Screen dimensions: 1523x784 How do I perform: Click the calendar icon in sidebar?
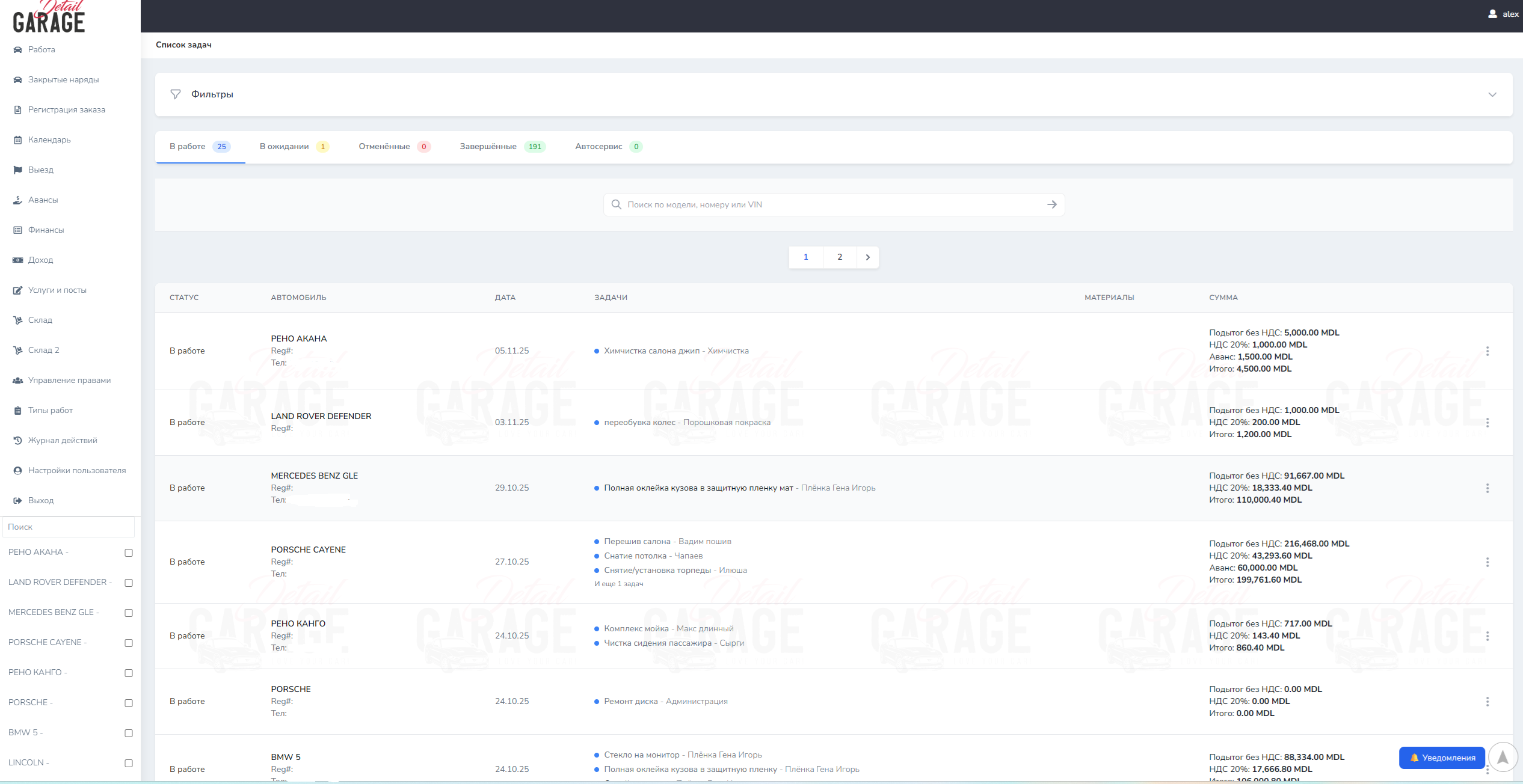coord(17,140)
